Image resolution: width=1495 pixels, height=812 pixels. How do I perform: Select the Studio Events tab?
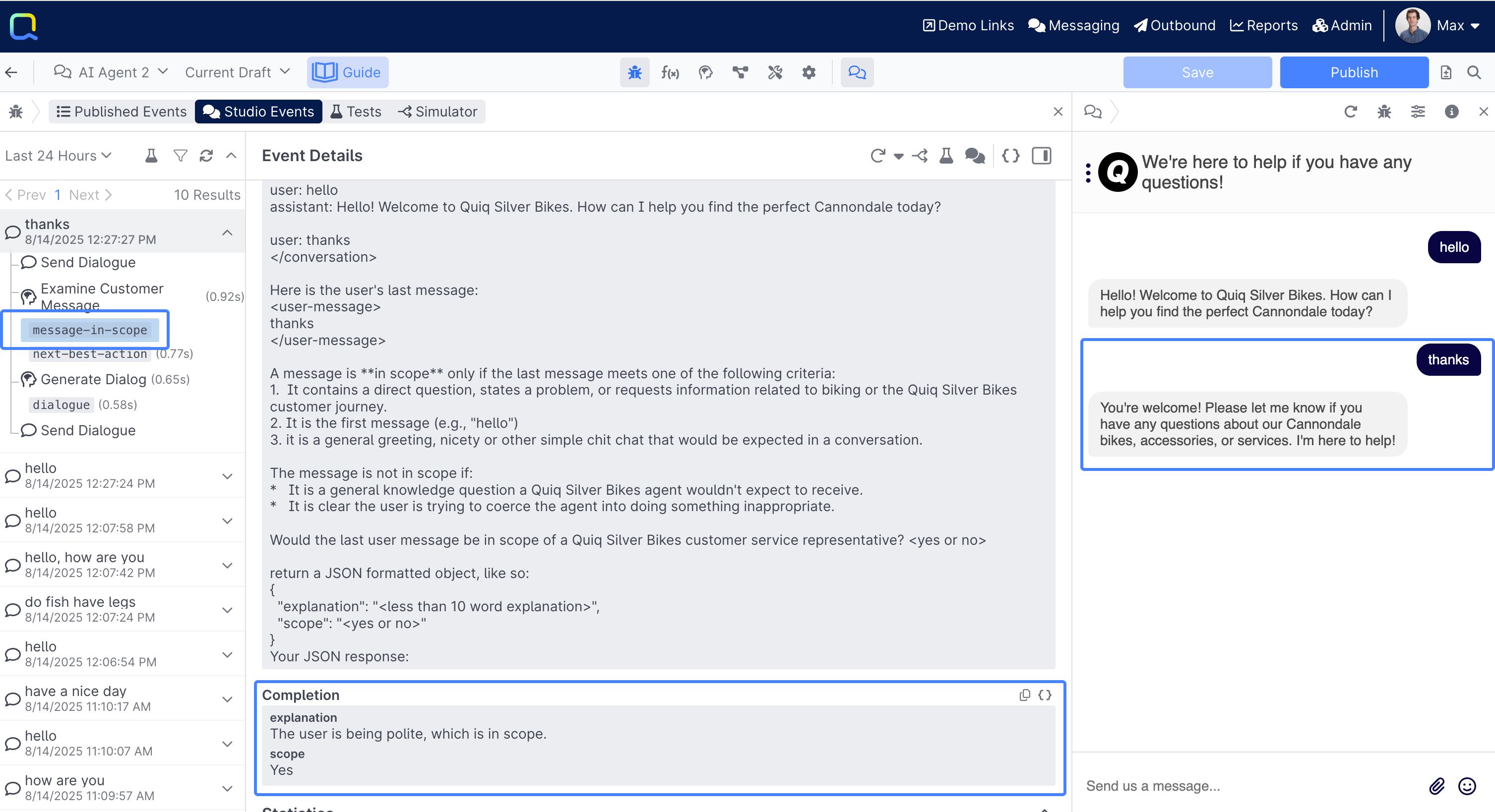[258, 112]
